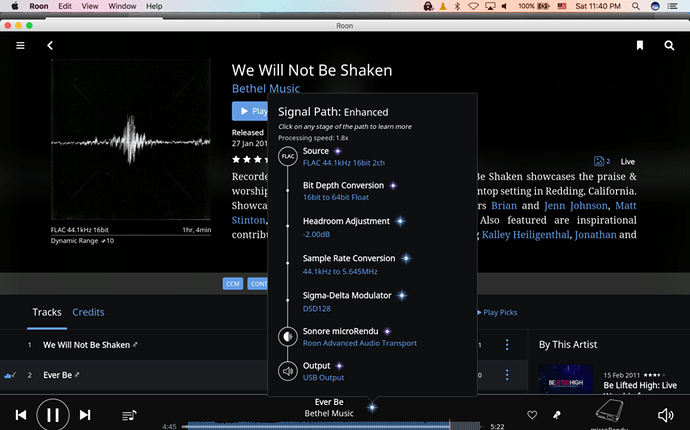Open the volume control speaker icon

coord(665,415)
